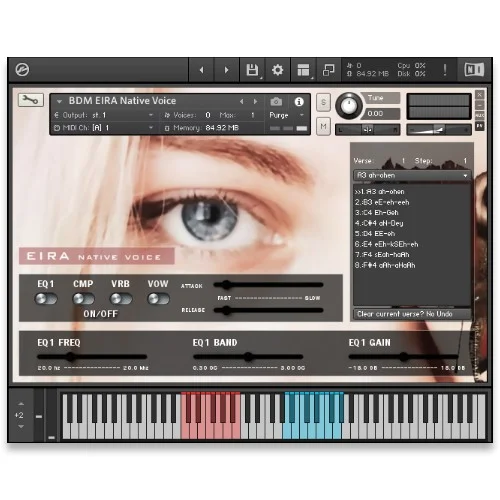Click the exclamation panic button
Image resolution: width=500 pixels, height=500 pixels.
[x=445, y=70]
